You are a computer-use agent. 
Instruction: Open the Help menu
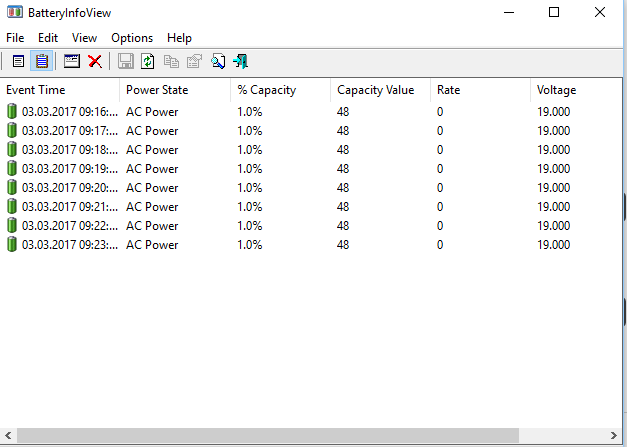pos(179,38)
